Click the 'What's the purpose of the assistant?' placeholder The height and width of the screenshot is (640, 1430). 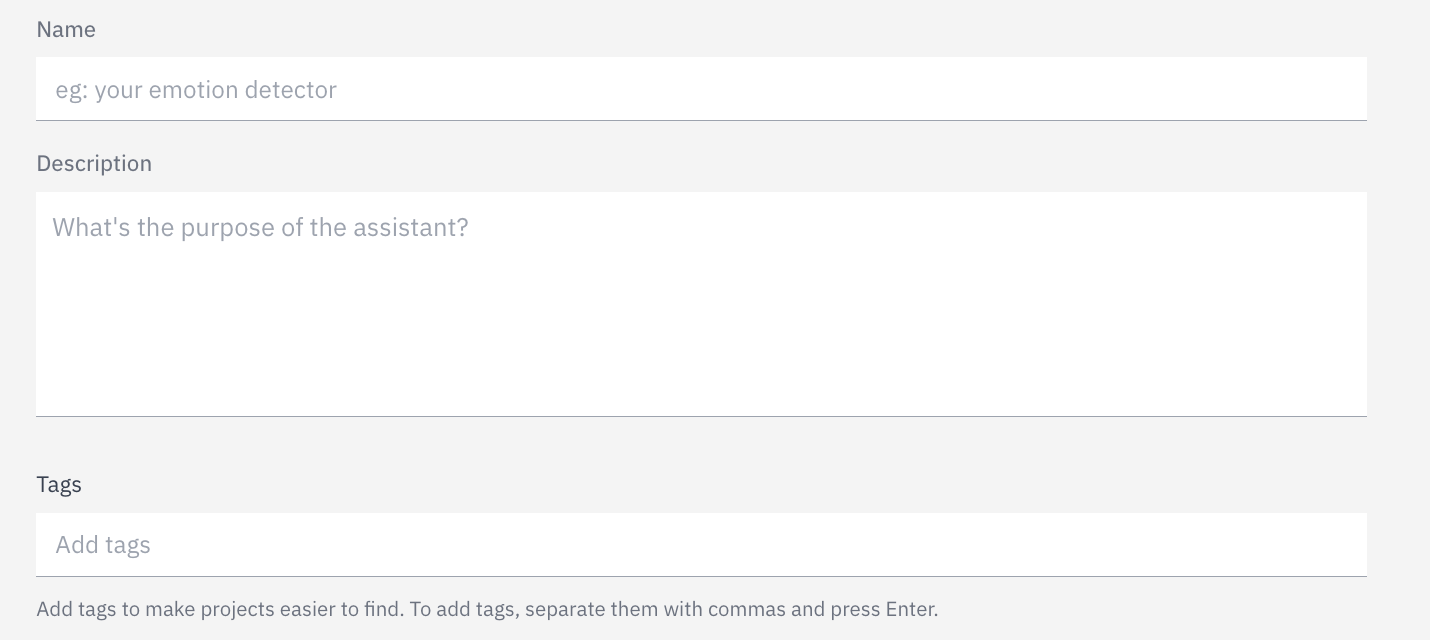coord(260,228)
